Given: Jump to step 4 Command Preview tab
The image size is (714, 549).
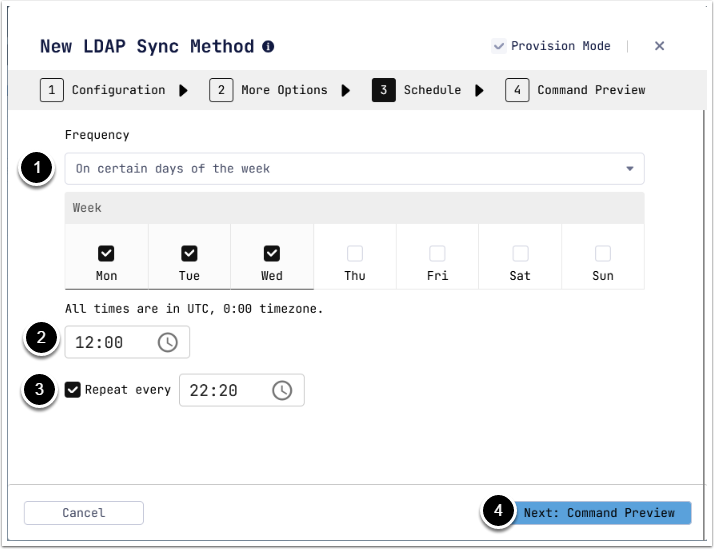Looking at the screenshot, I should (x=576, y=90).
